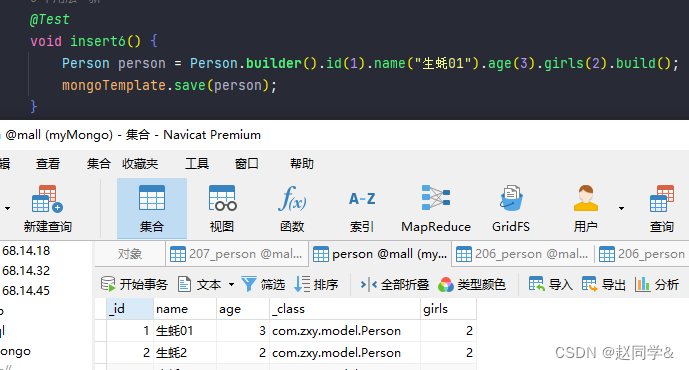Click the _class column header

345,309
